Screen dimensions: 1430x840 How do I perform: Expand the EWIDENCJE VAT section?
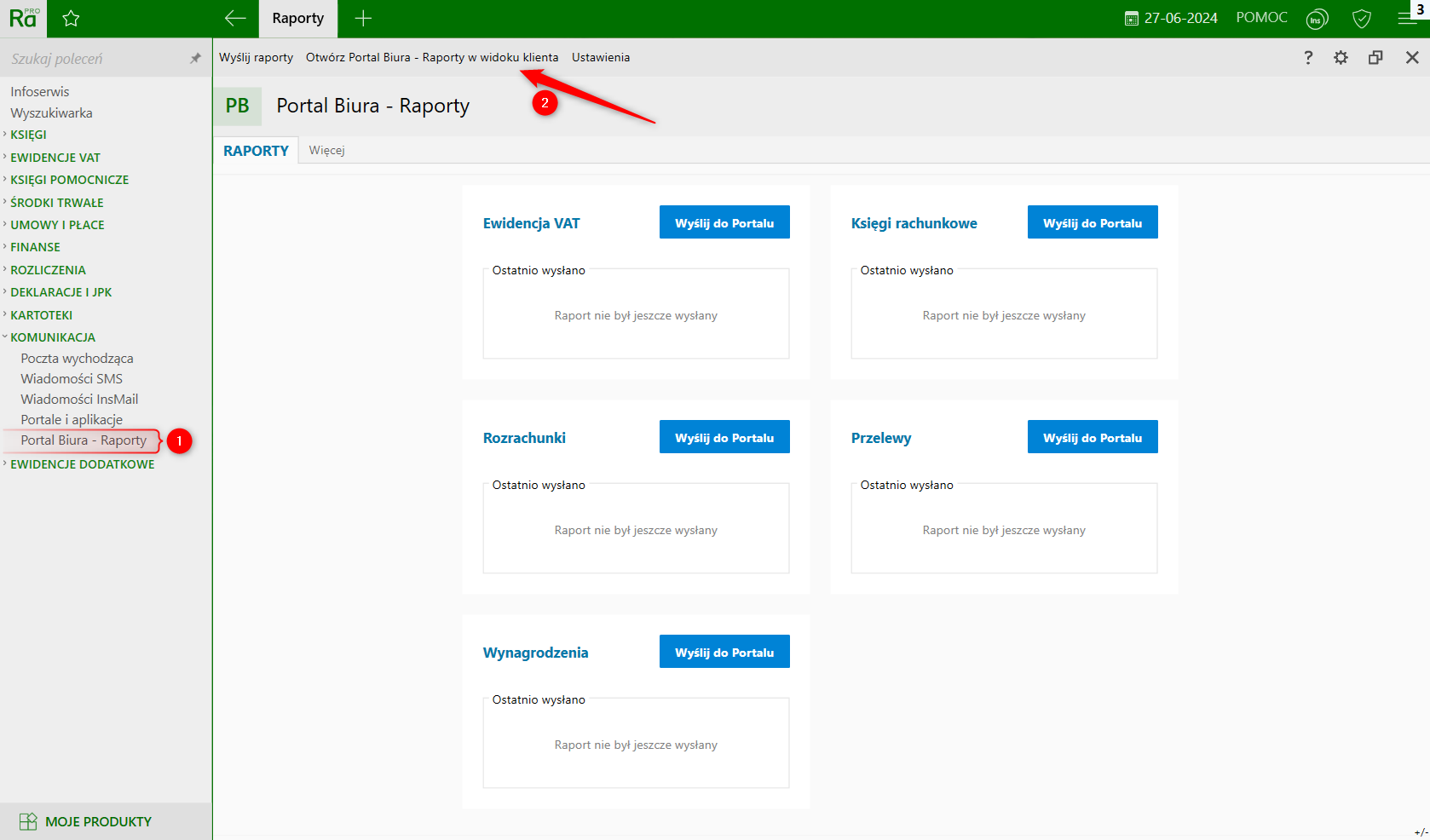[55, 158]
